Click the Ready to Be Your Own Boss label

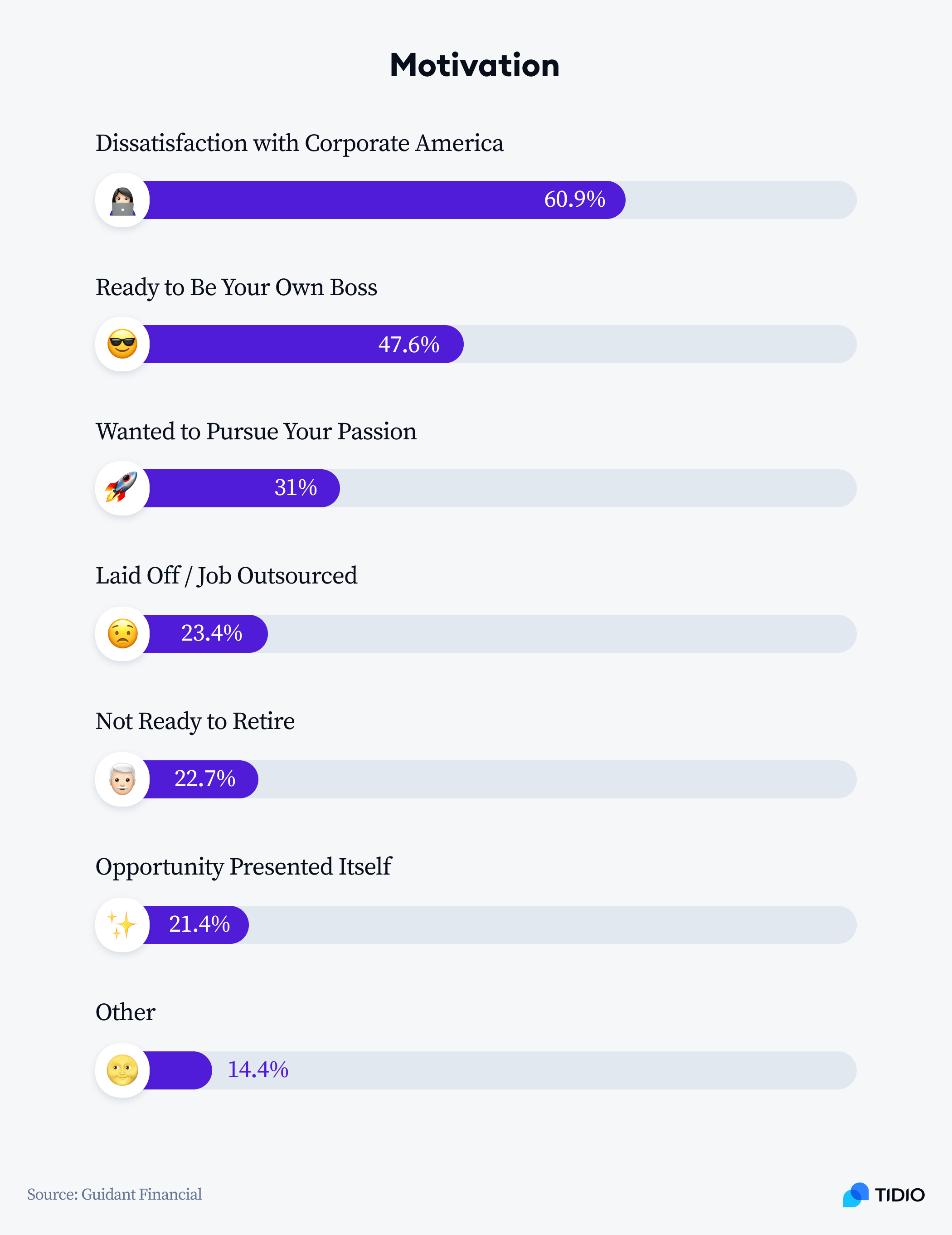[236, 288]
